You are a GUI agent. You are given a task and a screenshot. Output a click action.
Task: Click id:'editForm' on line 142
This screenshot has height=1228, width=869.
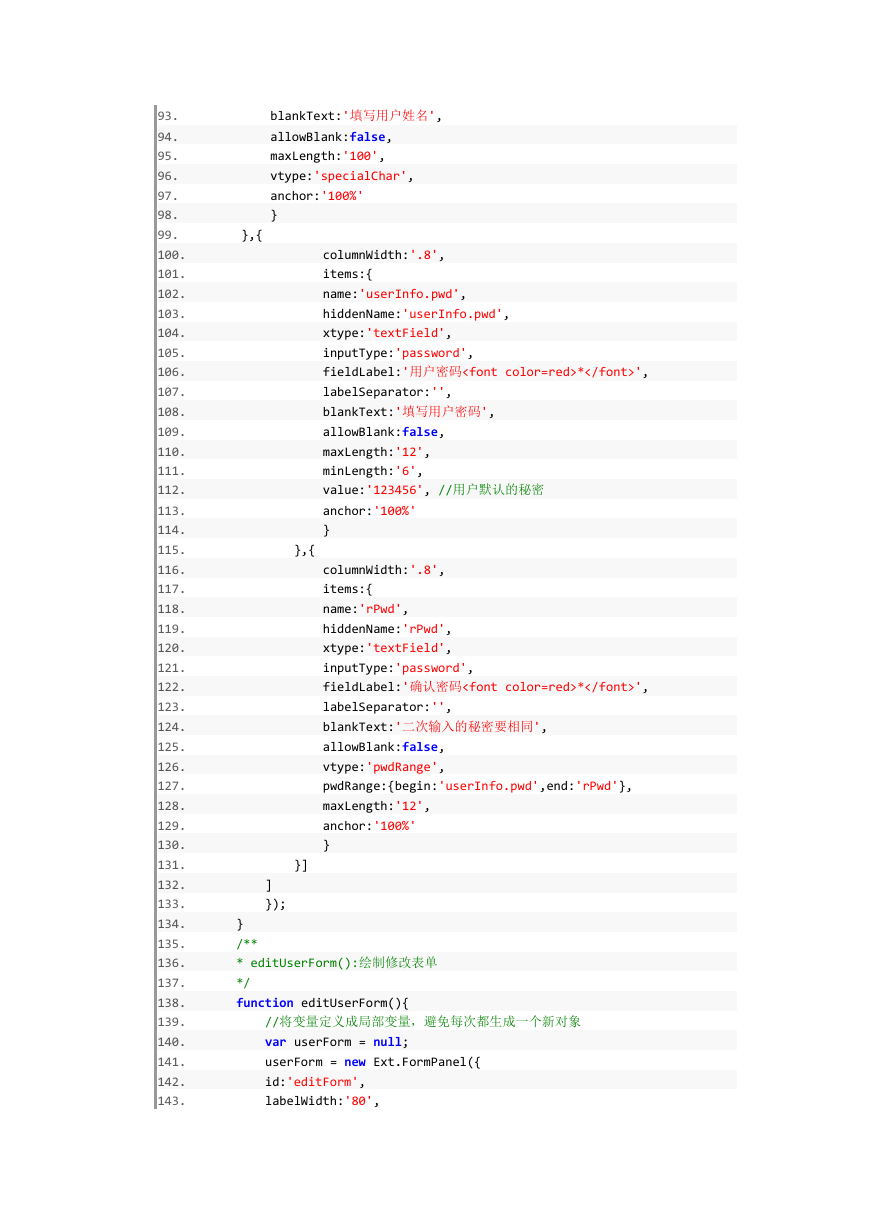(315, 1081)
